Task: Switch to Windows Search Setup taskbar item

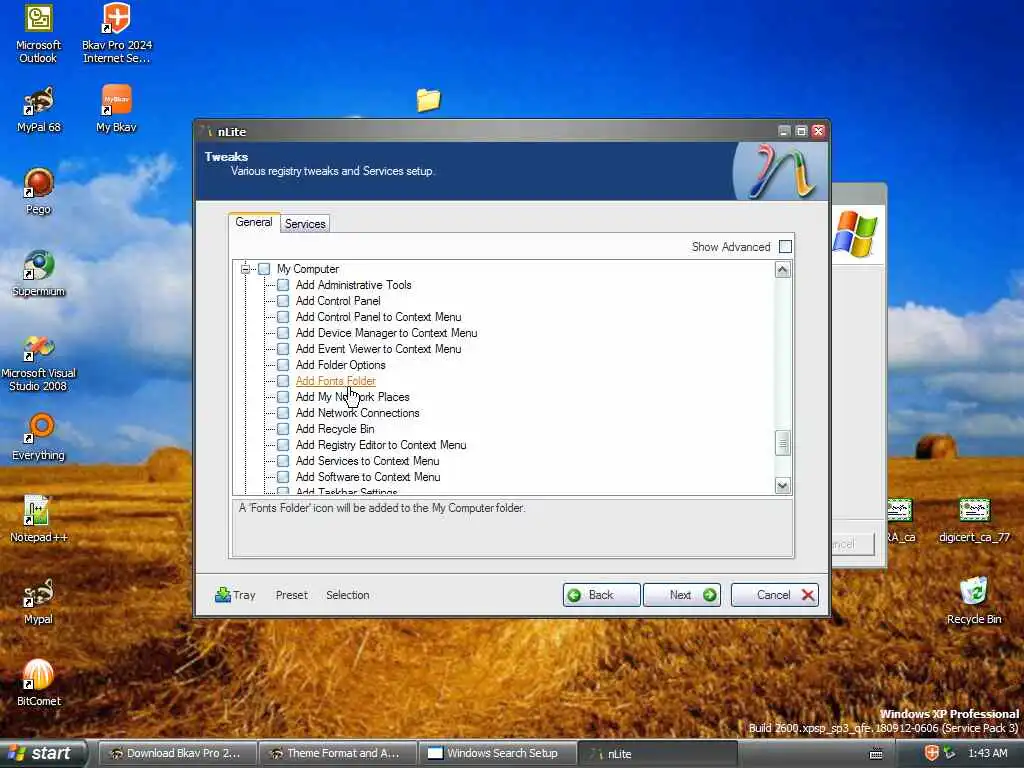Action: [x=497, y=754]
